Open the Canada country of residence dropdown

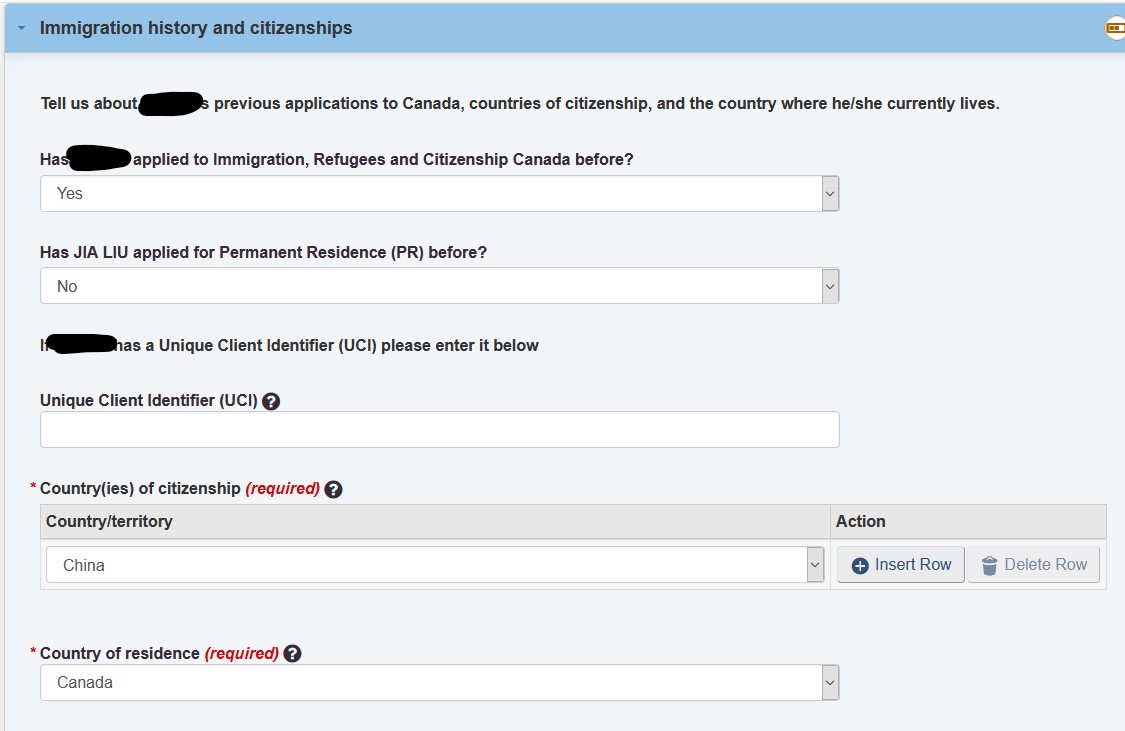click(439, 682)
